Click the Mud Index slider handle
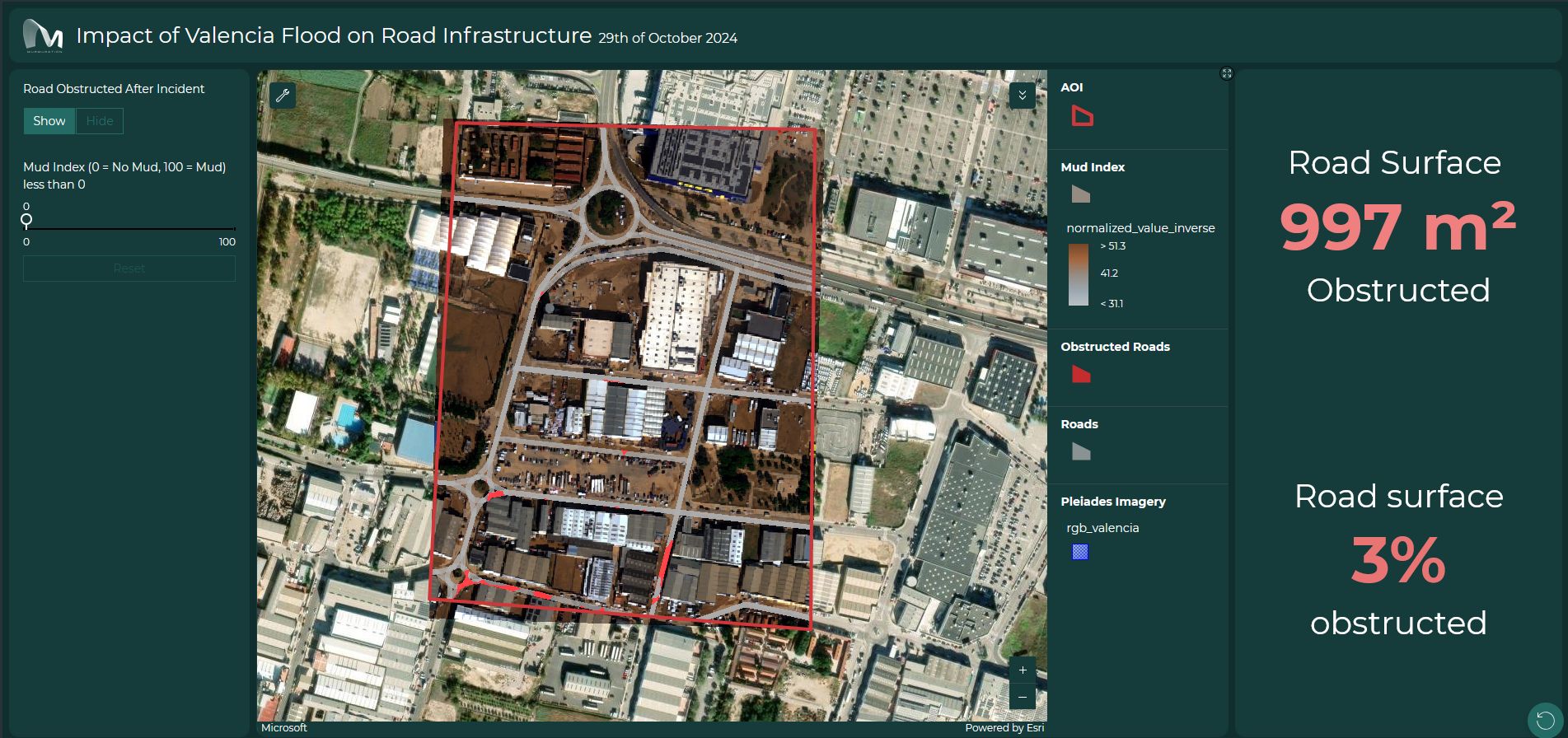 pos(26,220)
